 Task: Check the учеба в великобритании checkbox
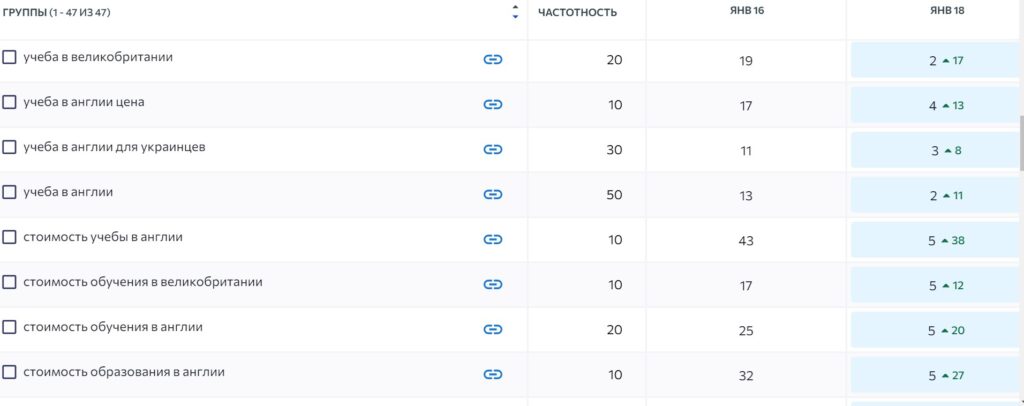tap(9, 57)
